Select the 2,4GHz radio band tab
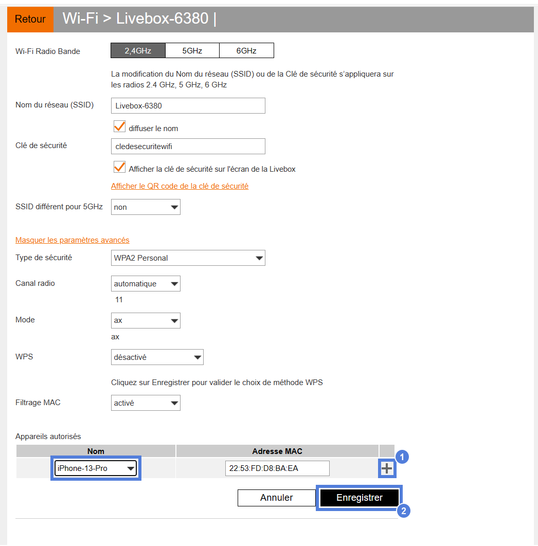538x546 pixels. coord(138,51)
